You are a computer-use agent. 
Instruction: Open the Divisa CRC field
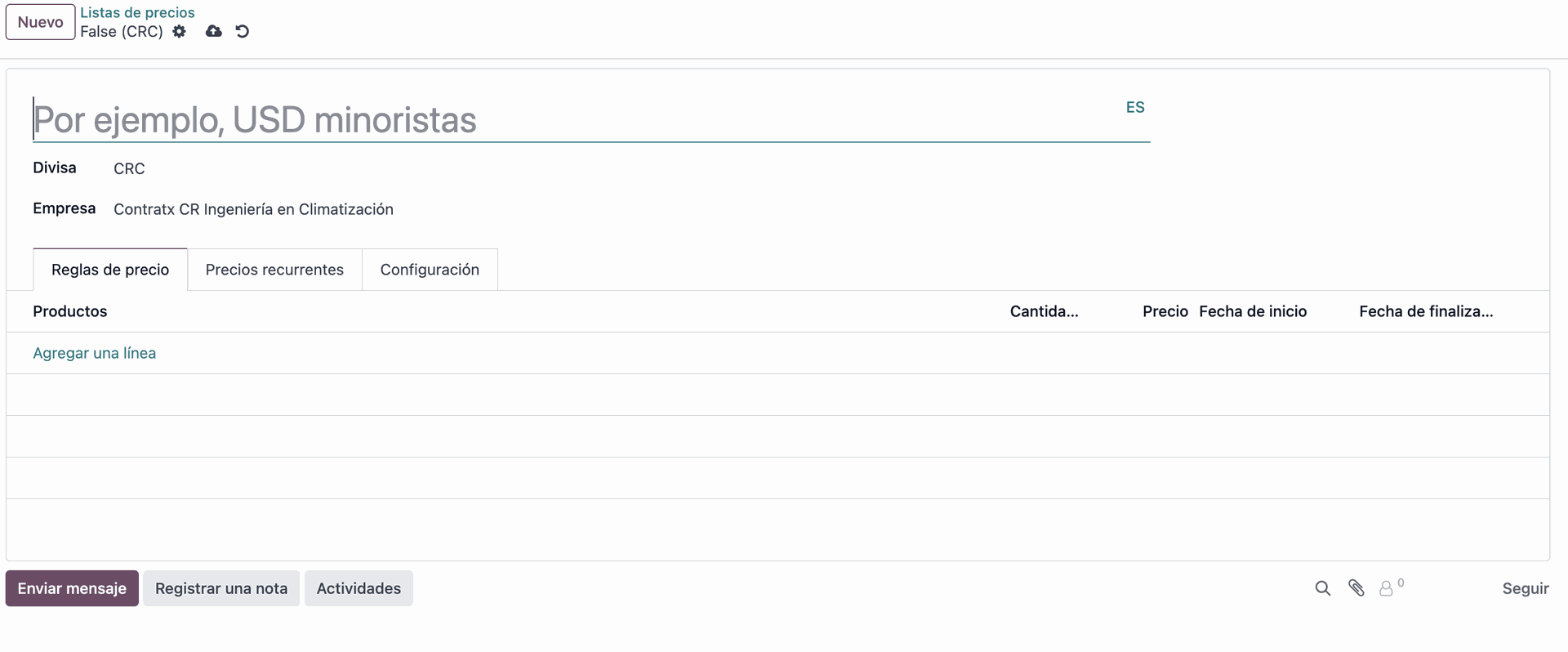tap(129, 168)
